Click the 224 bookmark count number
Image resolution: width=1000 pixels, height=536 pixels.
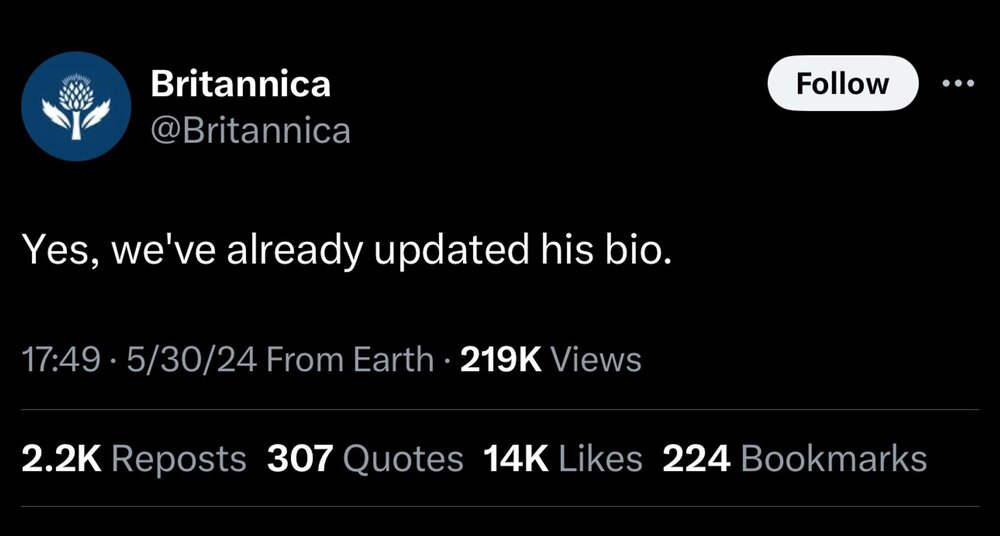697,459
